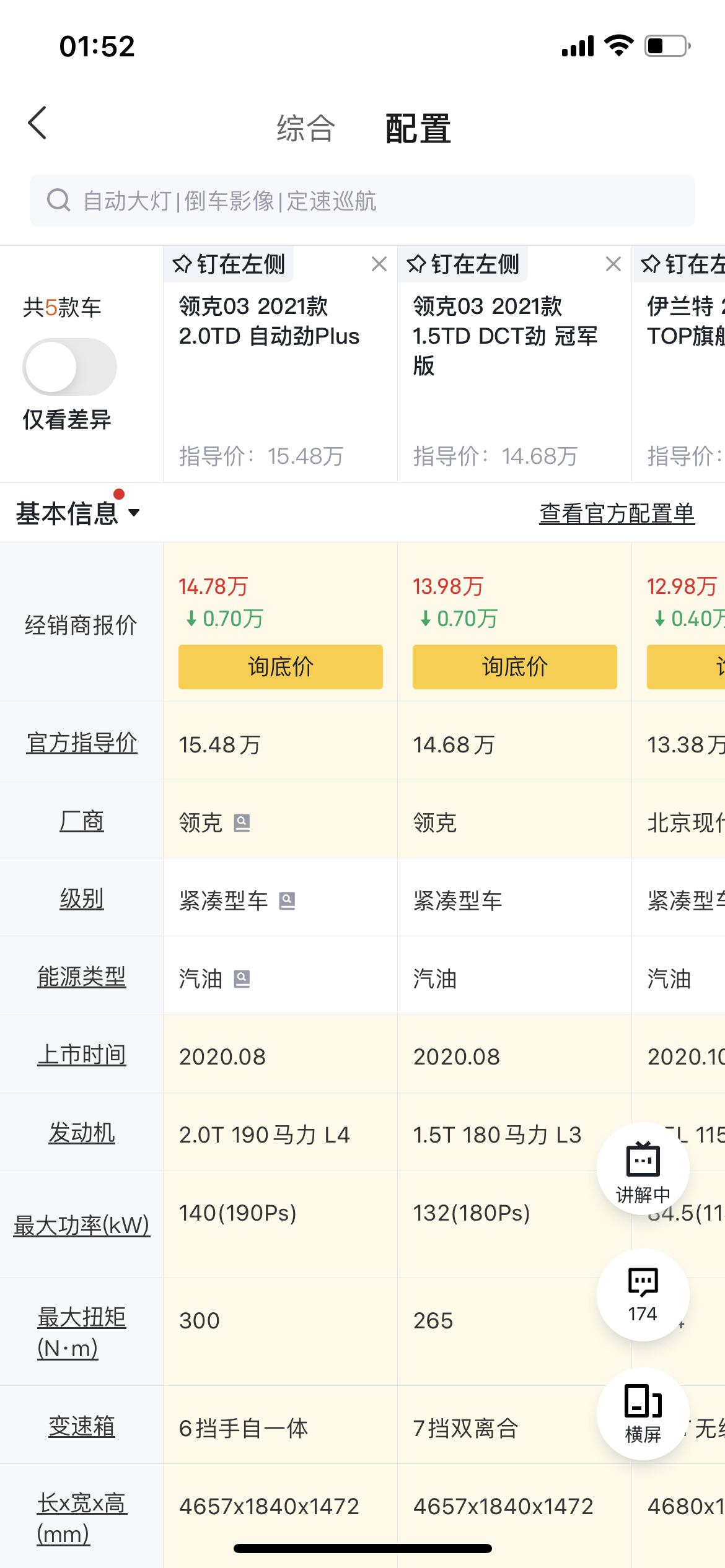Image resolution: width=725 pixels, height=1568 pixels.
Task: Open 上市时间 parameter link
Action: 82,1055
